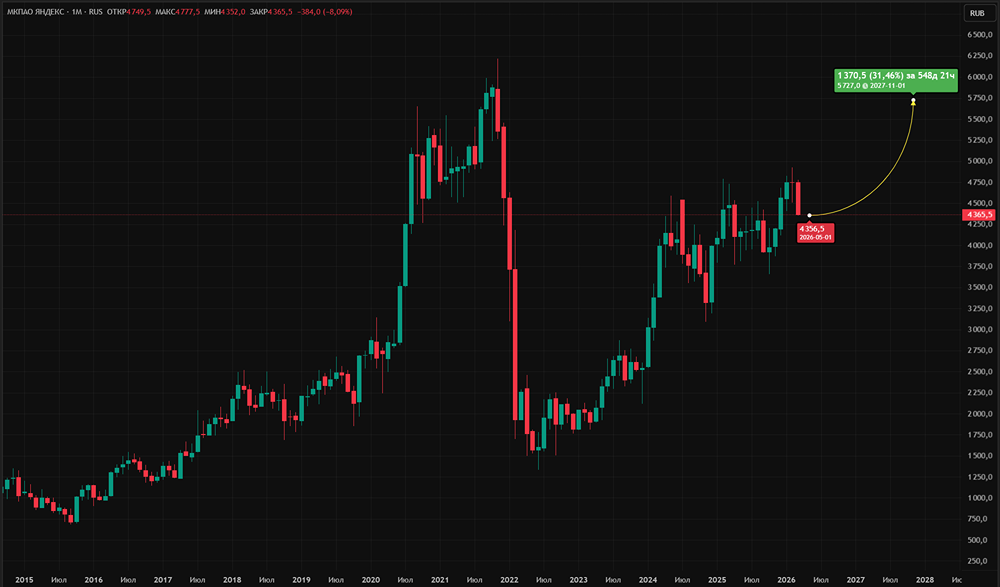The height and width of the screenshot is (587, 1000).
Task: Click the ЗАКР value 4365,5
Action: click(280, 11)
